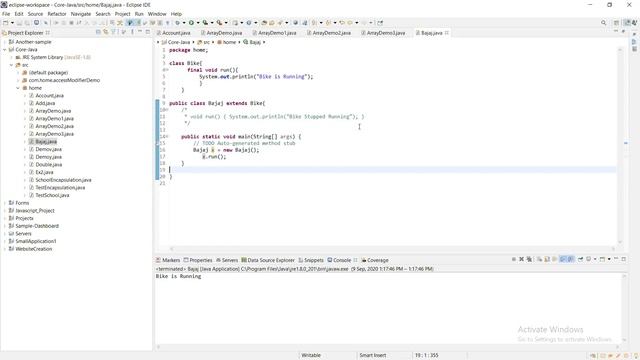Click the 'home' breadcrumb segment in editor
This screenshot has height=360, width=640.
227,42
